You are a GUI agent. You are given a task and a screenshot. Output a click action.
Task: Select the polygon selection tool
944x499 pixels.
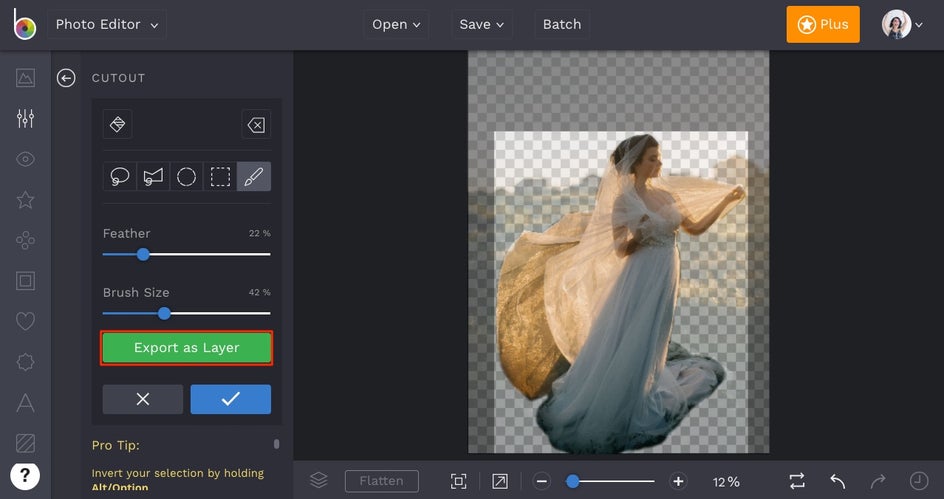point(153,177)
